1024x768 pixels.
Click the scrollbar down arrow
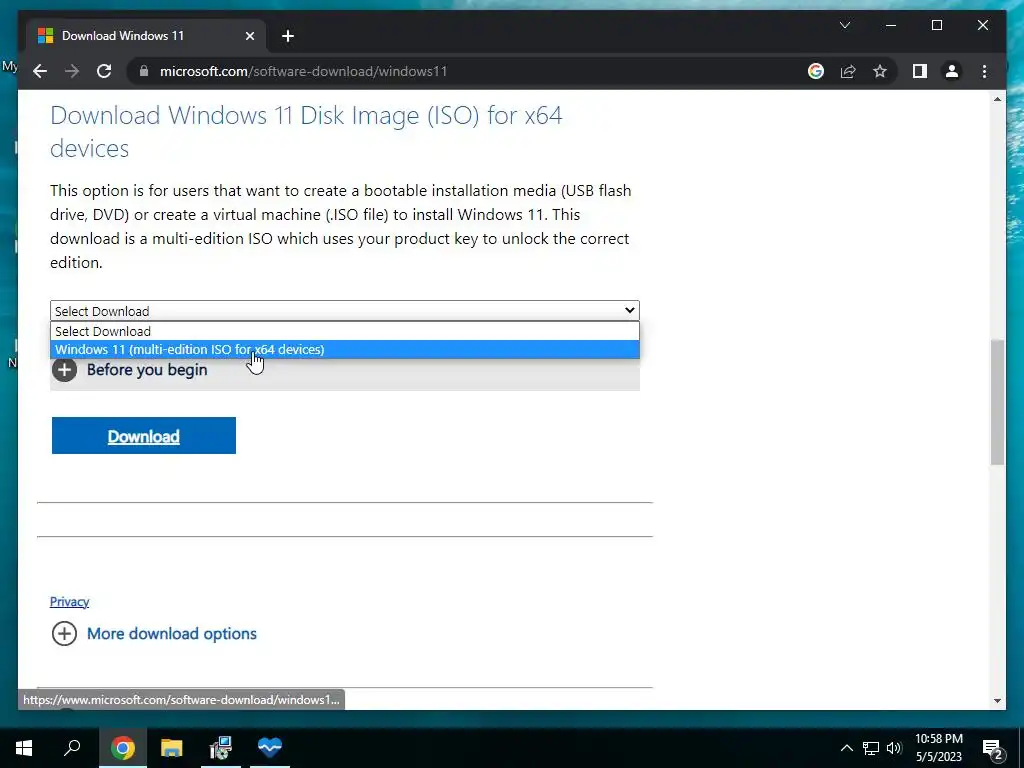click(x=997, y=701)
